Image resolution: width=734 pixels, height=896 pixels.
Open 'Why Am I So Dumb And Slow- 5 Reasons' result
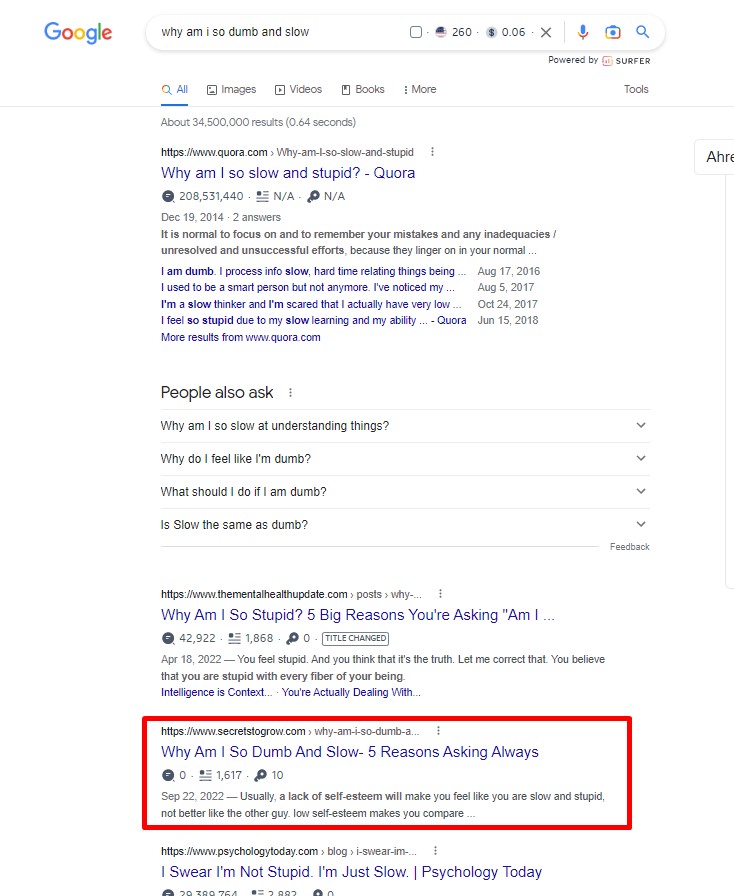point(350,752)
